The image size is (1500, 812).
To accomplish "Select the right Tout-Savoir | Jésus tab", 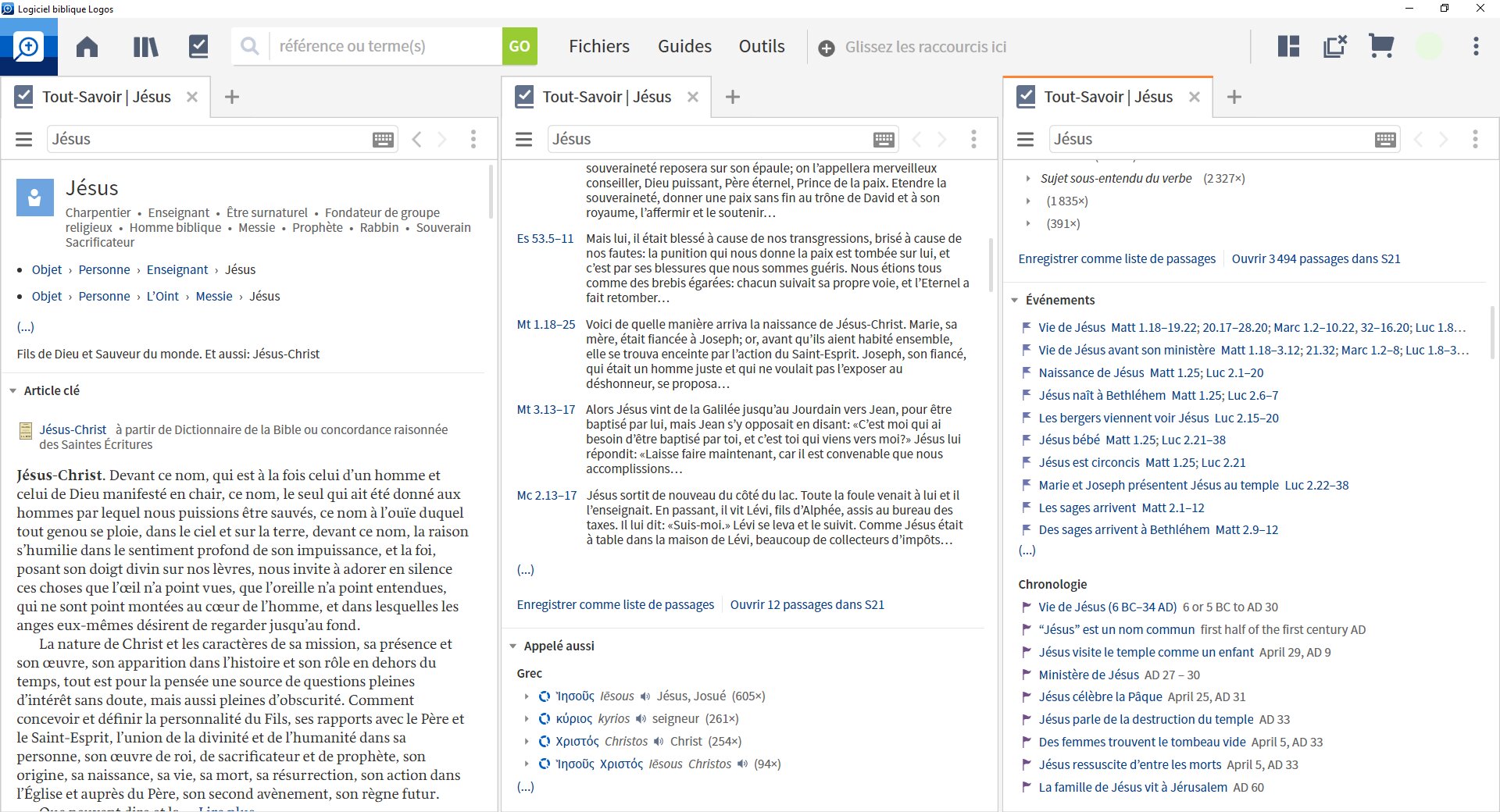I will (x=1108, y=97).
